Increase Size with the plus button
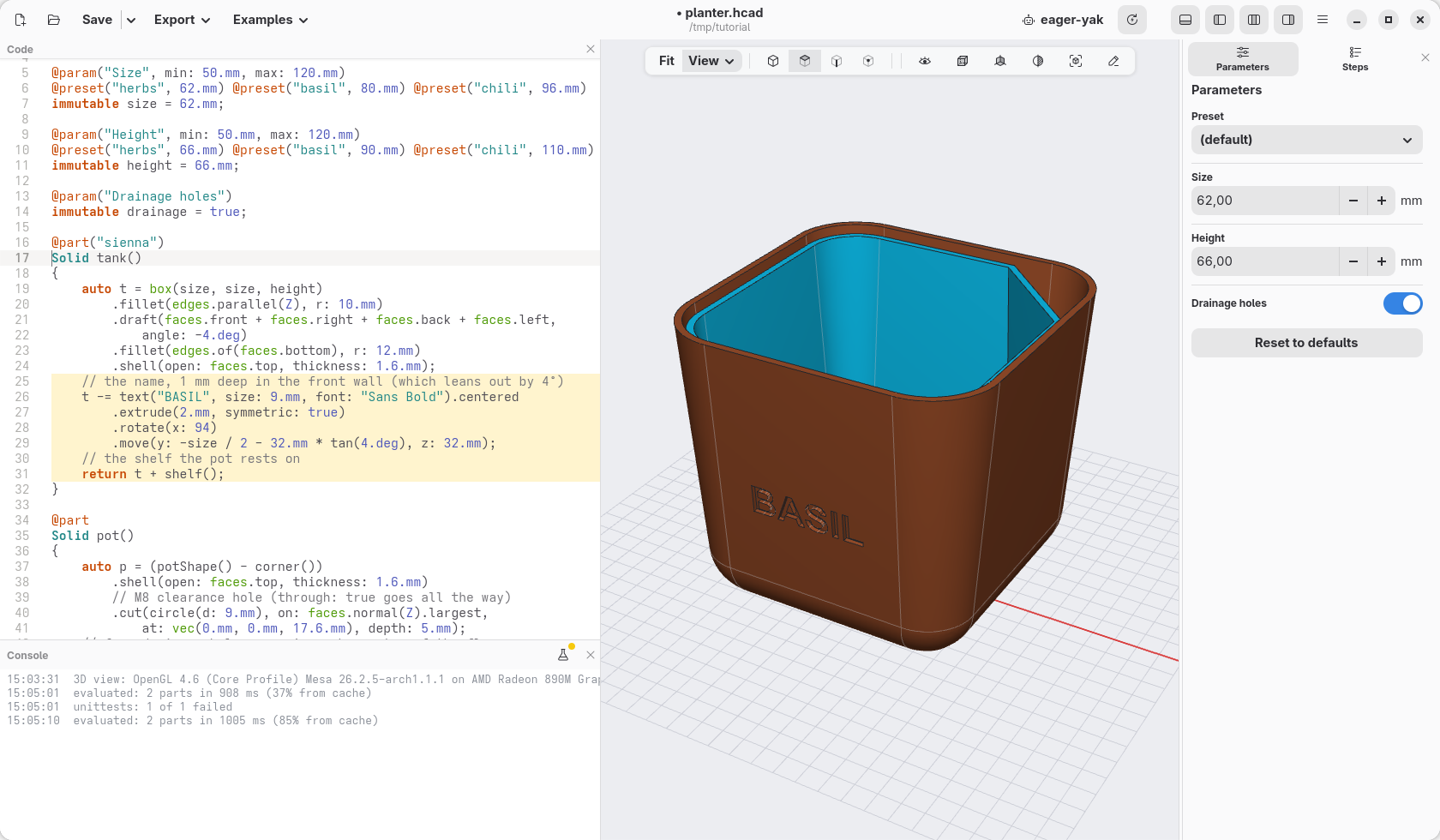Image resolution: width=1440 pixels, height=840 pixels. (x=1382, y=201)
